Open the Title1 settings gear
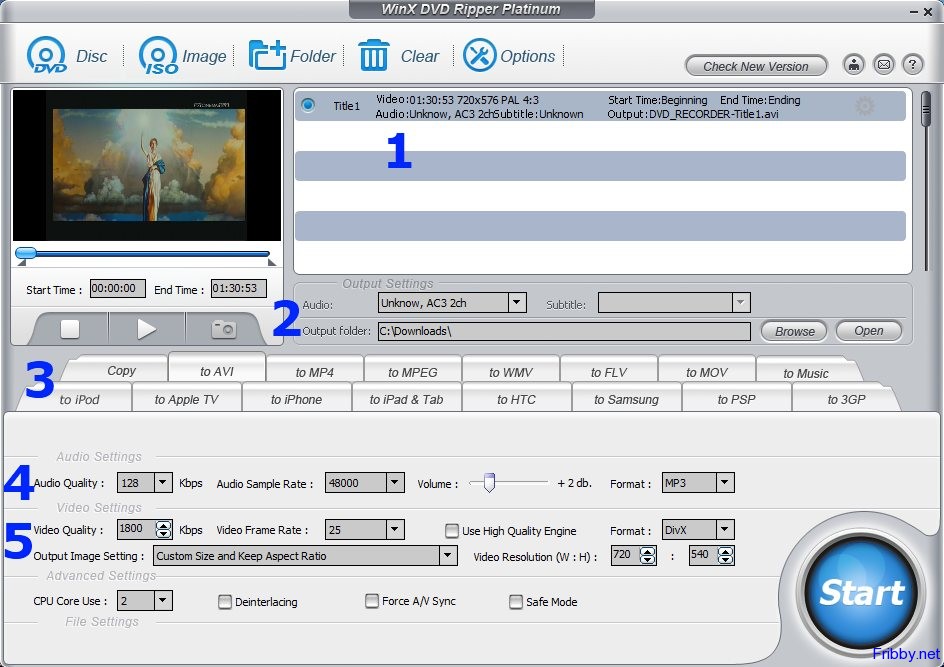944x667 pixels. point(865,107)
